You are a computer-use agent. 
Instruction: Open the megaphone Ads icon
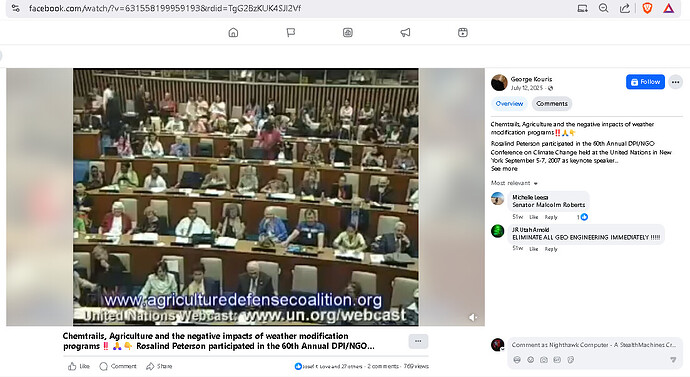[405, 32]
